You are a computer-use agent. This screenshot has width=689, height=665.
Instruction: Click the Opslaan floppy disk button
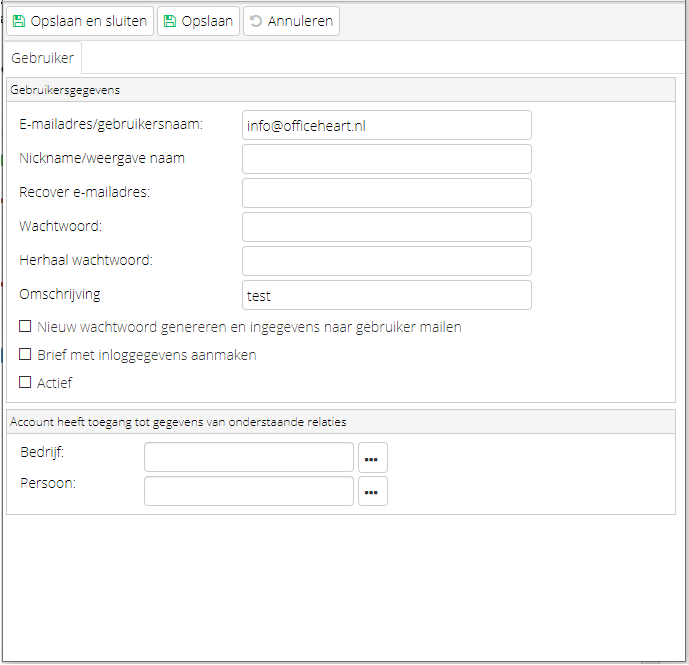pos(198,21)
